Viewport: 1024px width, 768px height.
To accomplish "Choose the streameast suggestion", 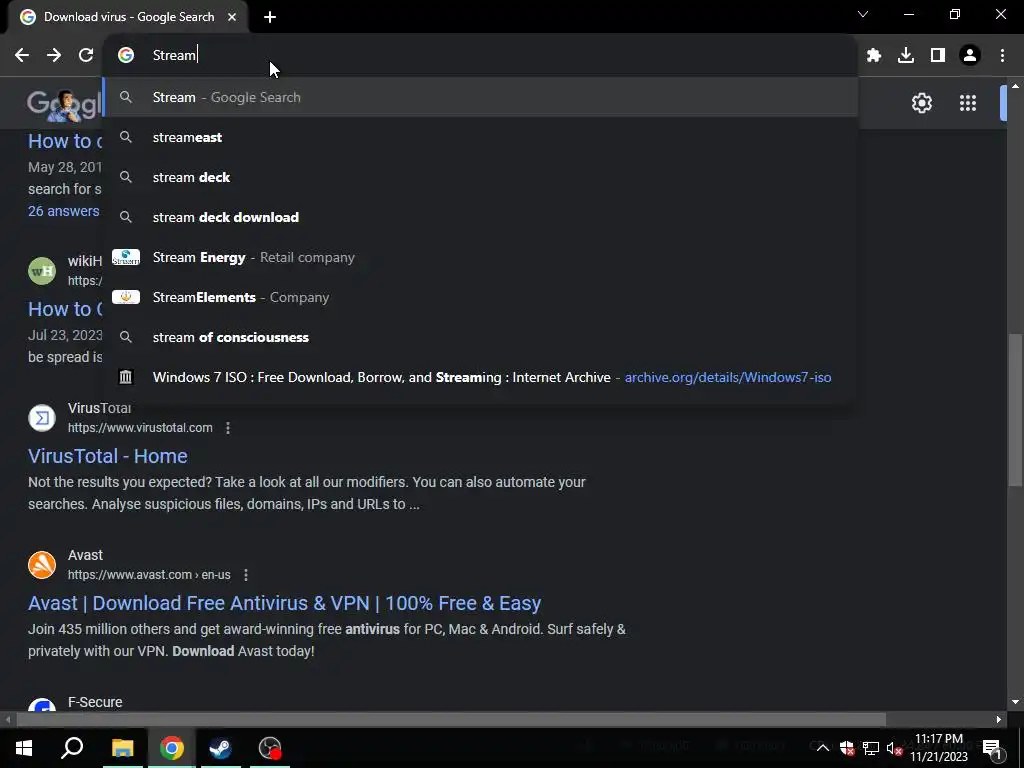I will (x=480, y=137).
